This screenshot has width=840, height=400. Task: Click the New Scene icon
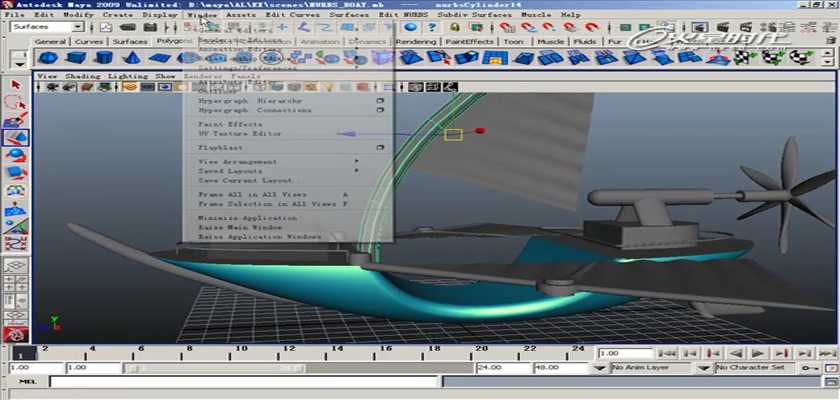[x=107, y=27]
